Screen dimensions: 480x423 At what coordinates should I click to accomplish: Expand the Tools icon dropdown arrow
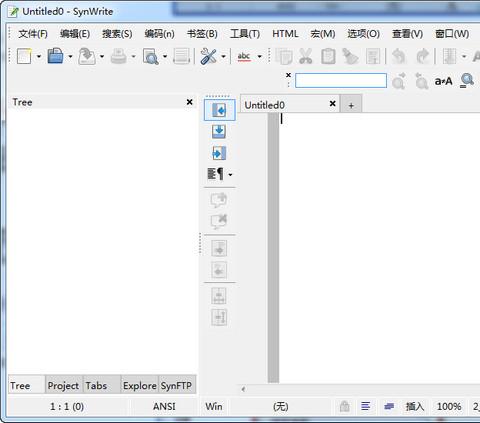[223, 57]
